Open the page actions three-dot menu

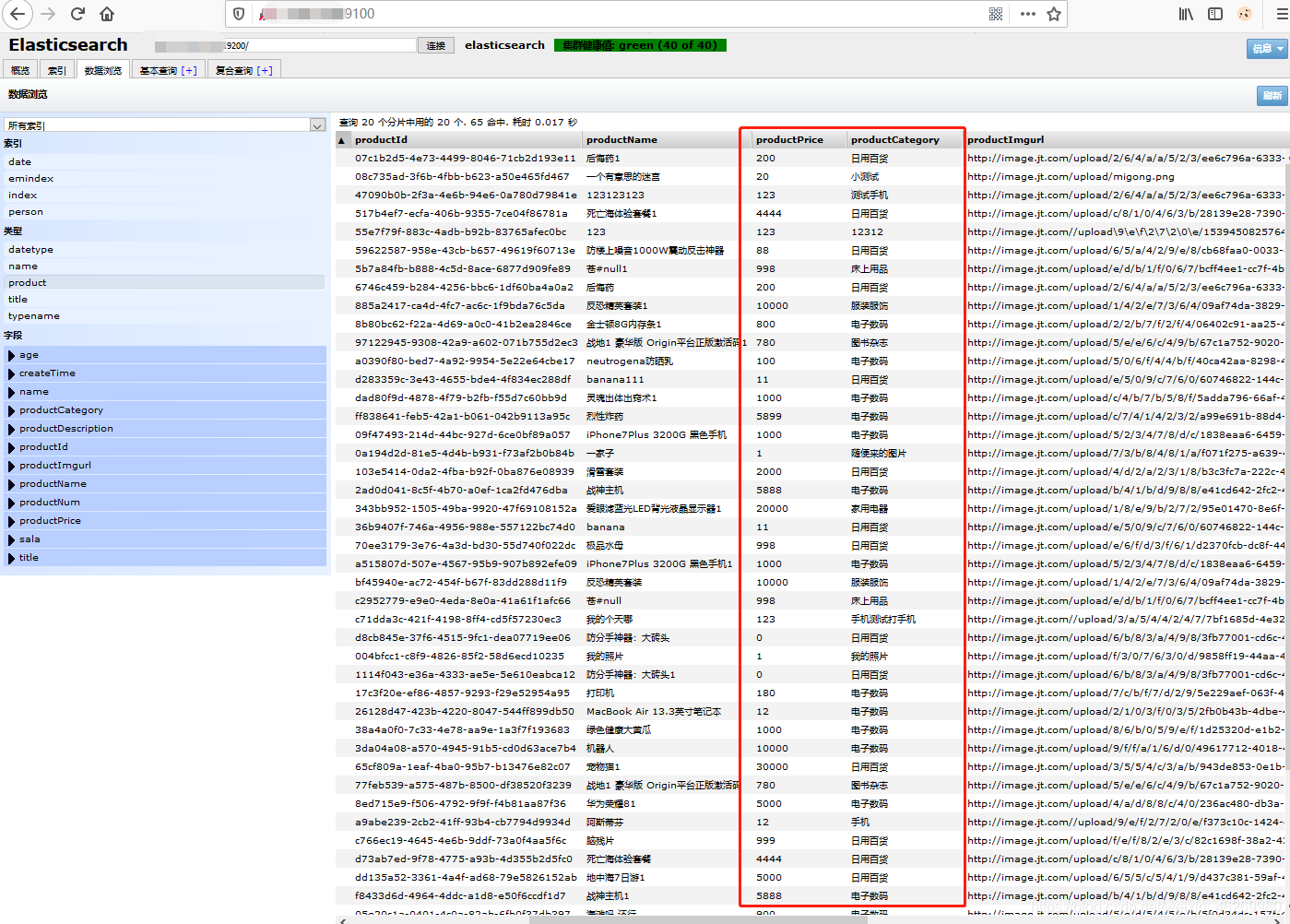click(1028, 14)
